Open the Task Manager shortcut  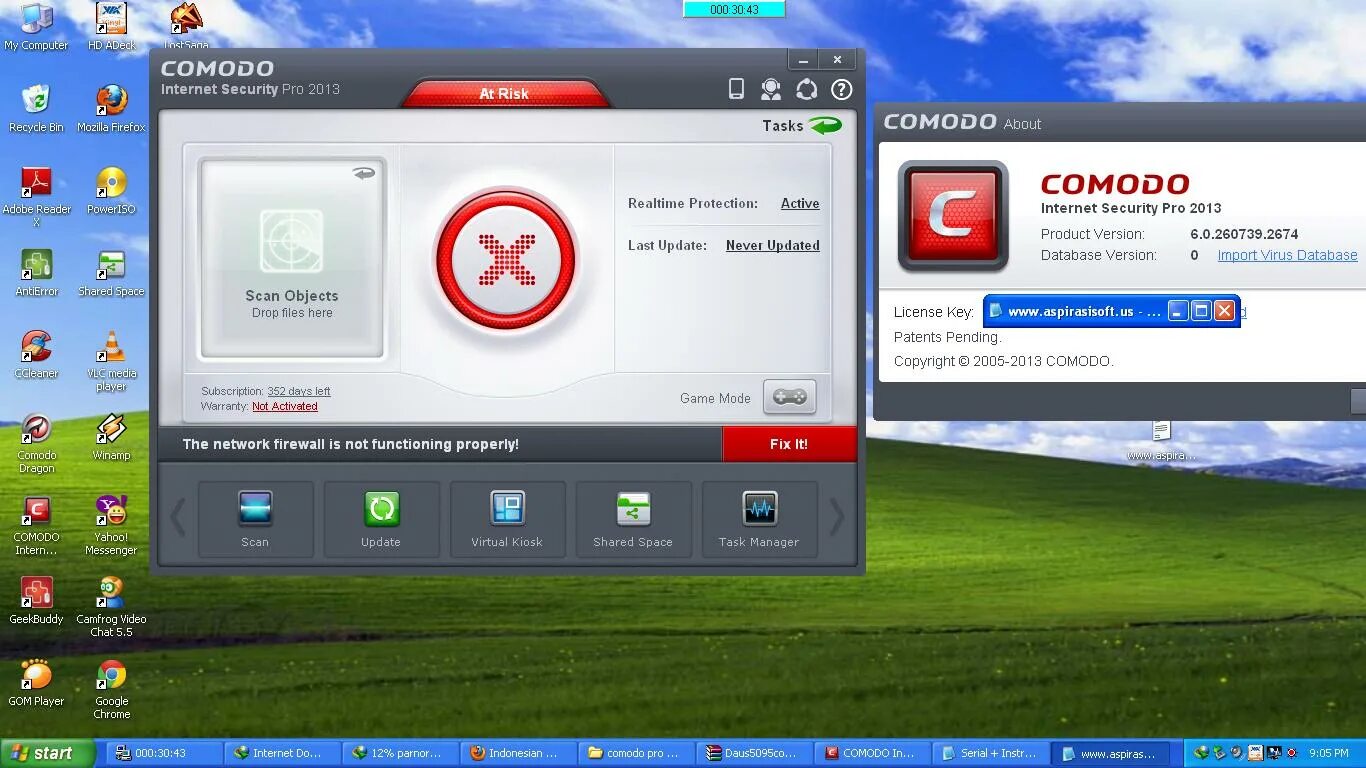(x=759, y=519)
